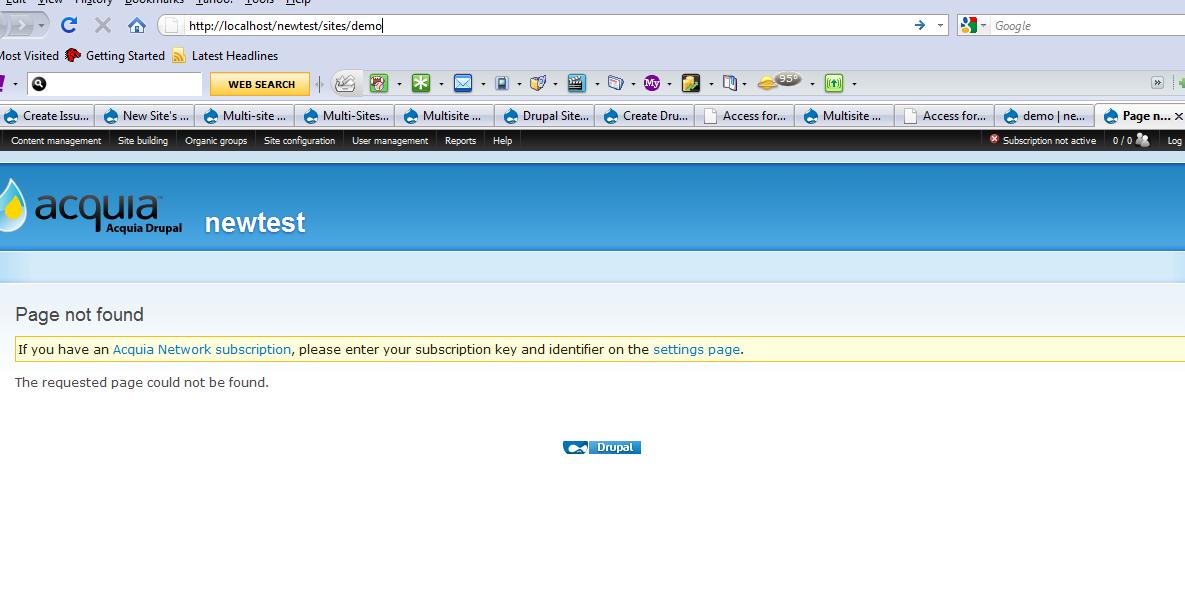This screenshot has height=592, width=1185.
Task: Select the green asterisk toolbar icon
Action: 422,83
